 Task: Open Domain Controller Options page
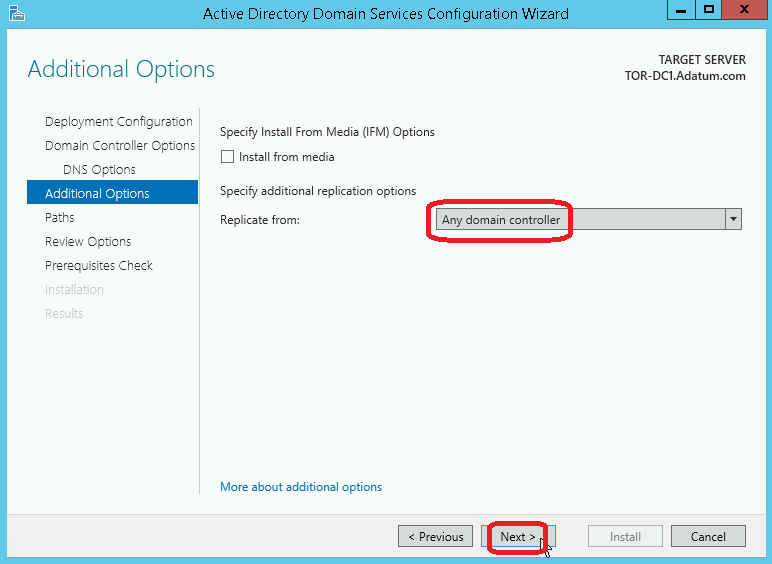120,146
